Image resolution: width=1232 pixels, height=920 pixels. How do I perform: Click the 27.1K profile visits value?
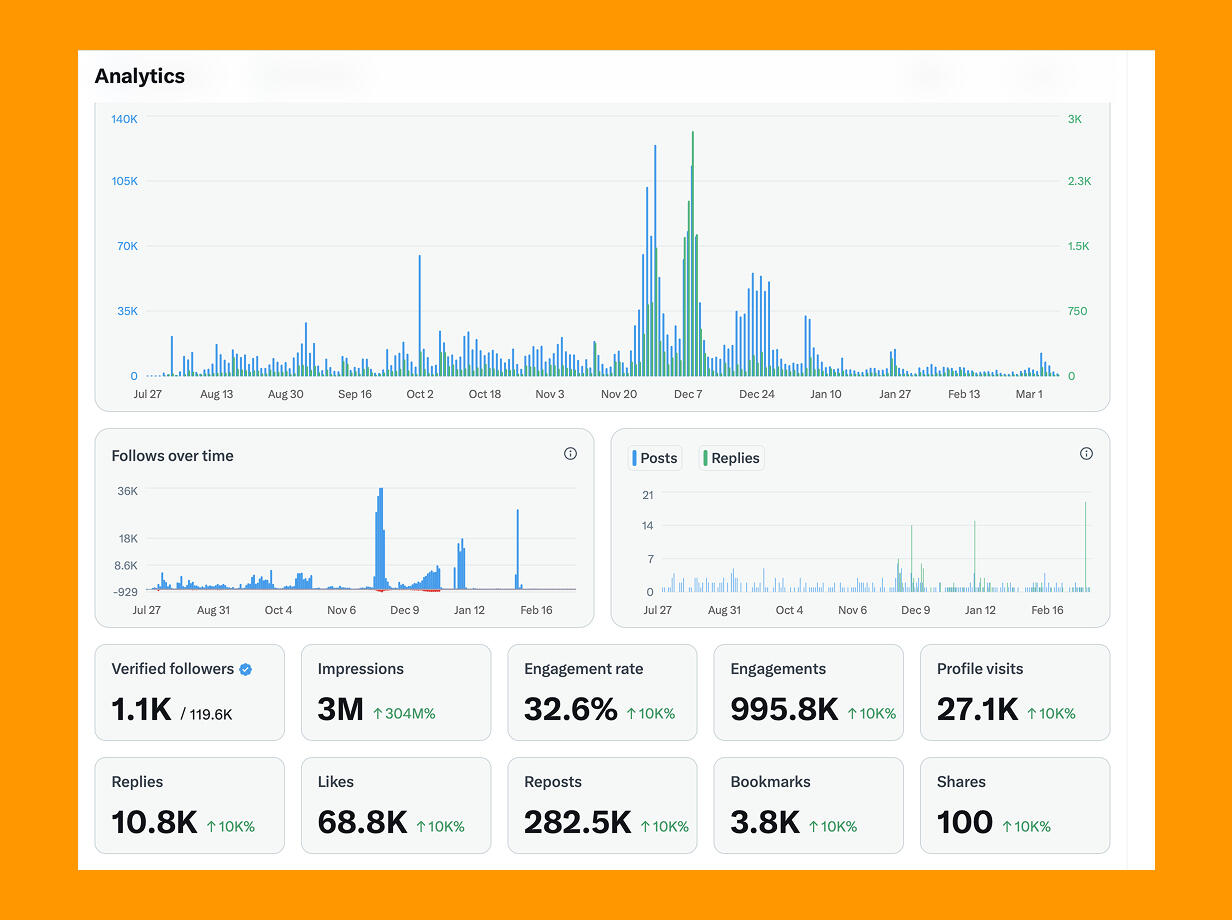(977, 710)
